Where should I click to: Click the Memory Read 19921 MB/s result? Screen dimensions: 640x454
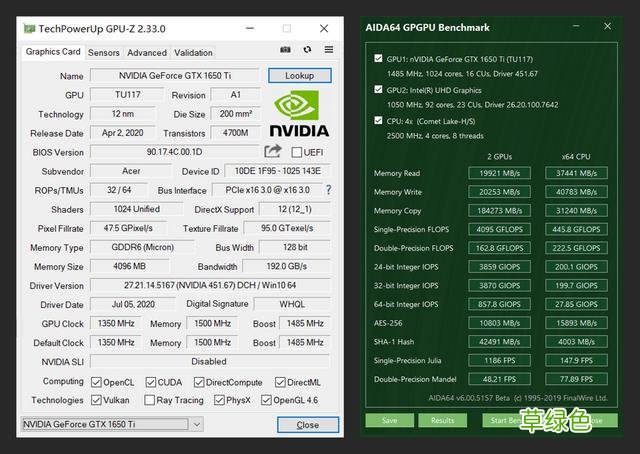500,173
